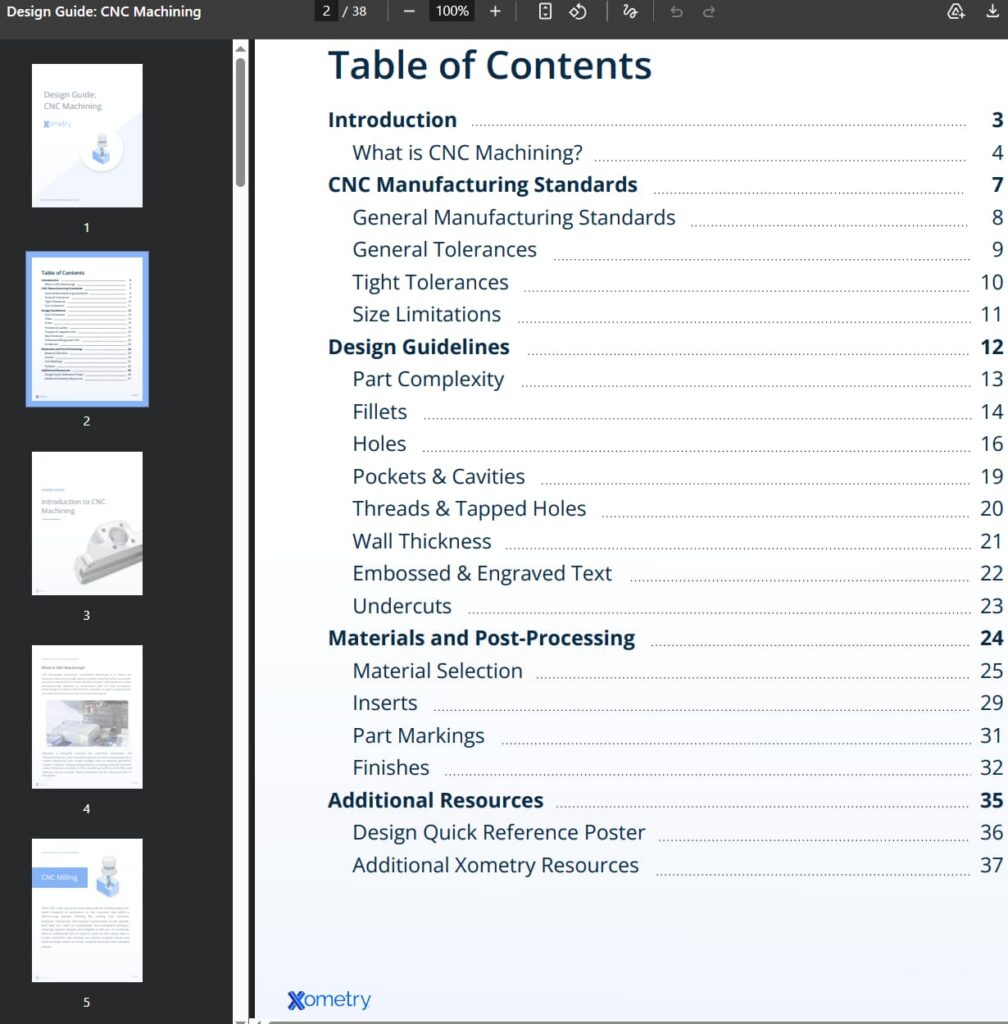The height and width of the screenshot is (1024, 1008).
Task: Open Material Selection entry
Action: [x=437, y=671]
